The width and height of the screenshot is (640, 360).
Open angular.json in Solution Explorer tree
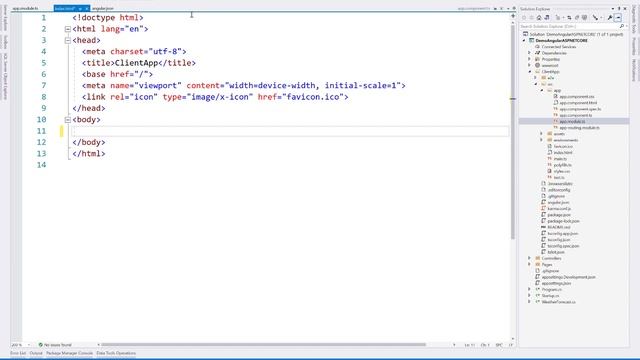(x=558, y=202)
